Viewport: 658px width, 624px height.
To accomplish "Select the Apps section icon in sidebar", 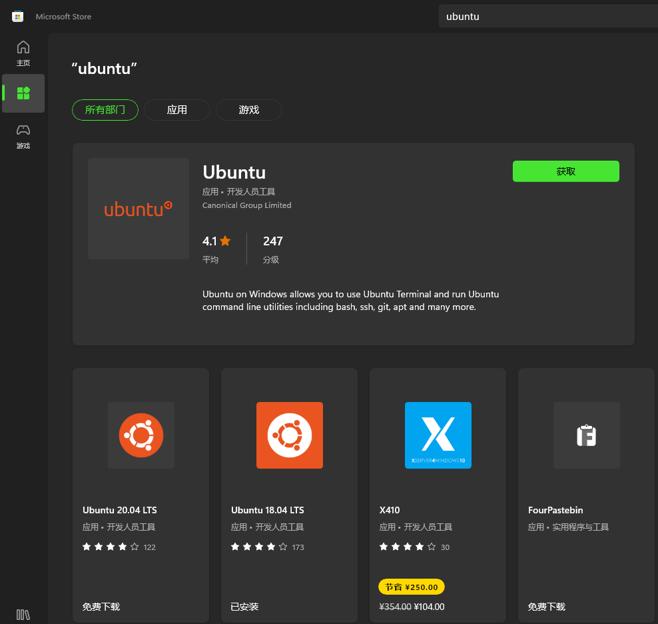I will click(23, 93).
